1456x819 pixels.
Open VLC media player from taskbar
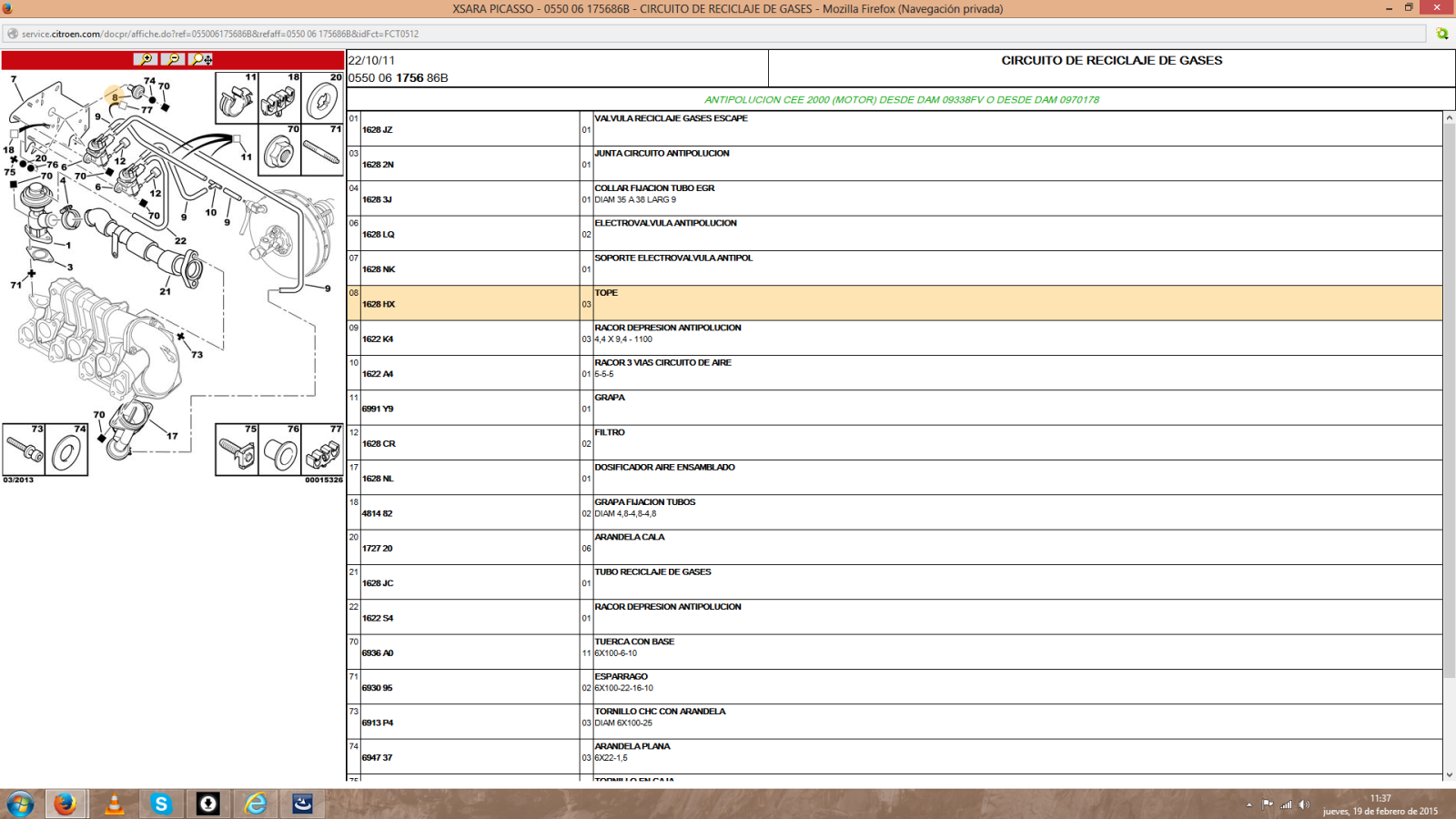click(115, 804)
